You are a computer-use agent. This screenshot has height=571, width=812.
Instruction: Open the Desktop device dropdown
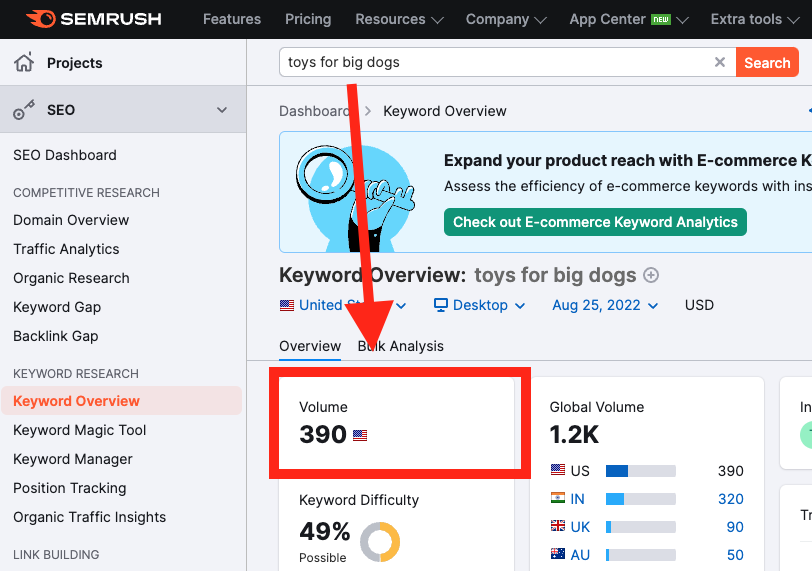click(480, 305)
